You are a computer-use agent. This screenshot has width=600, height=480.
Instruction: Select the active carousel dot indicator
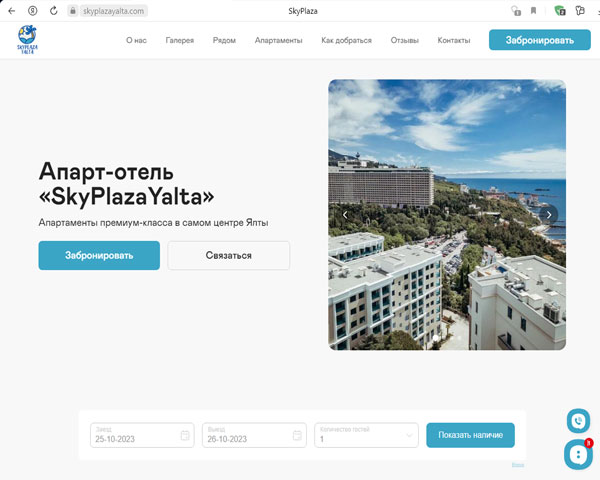[435, 338]
